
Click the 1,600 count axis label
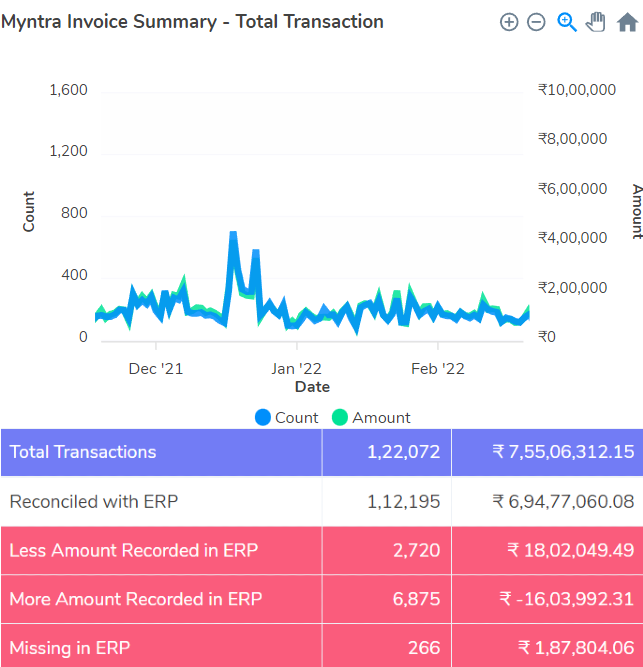68,90
